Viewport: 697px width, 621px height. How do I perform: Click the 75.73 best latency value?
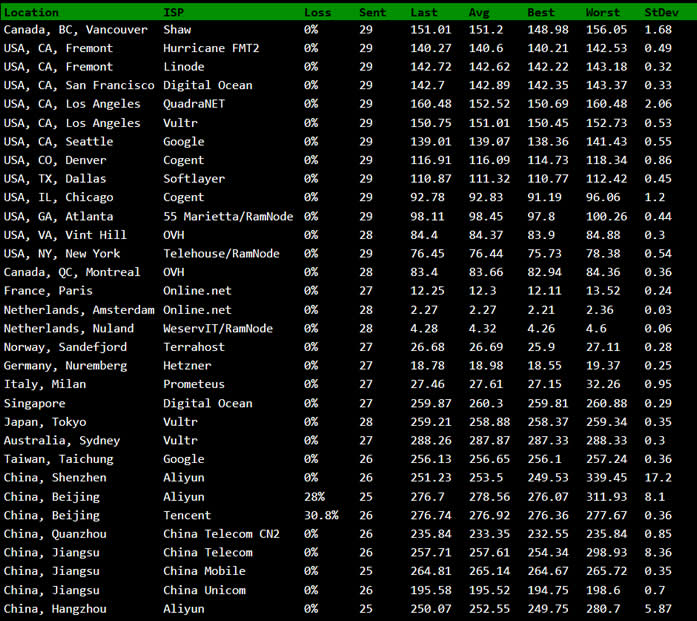544,253
